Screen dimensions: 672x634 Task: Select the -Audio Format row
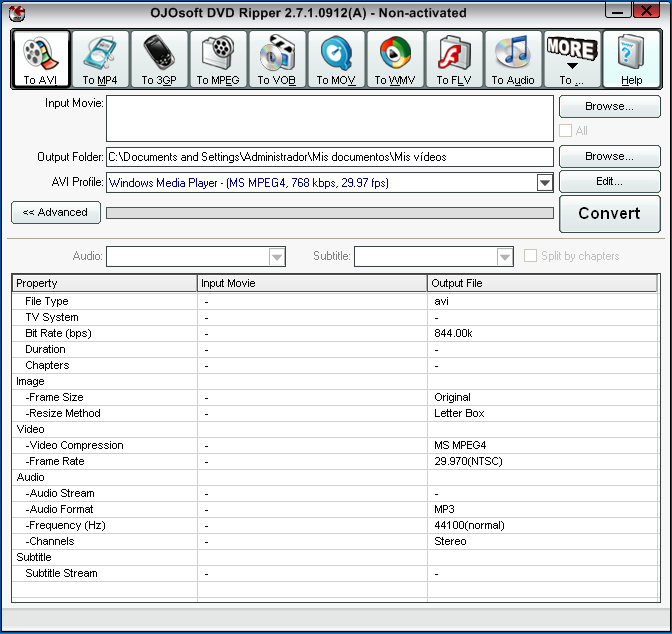point(335,510)
